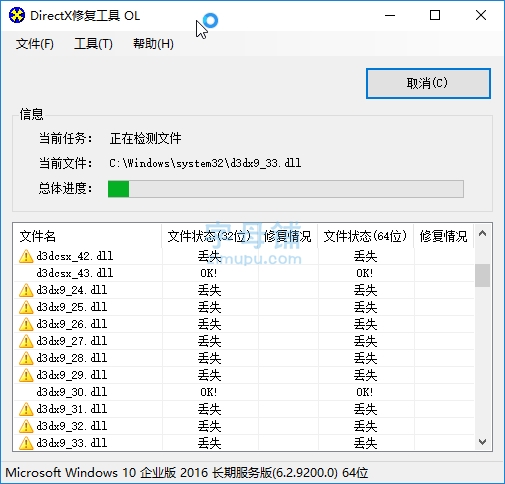505x484 pixels.
Task: Click warning icon beside d3dx9_27.dll
Action: pyautogui.click(x=26, y=341)
